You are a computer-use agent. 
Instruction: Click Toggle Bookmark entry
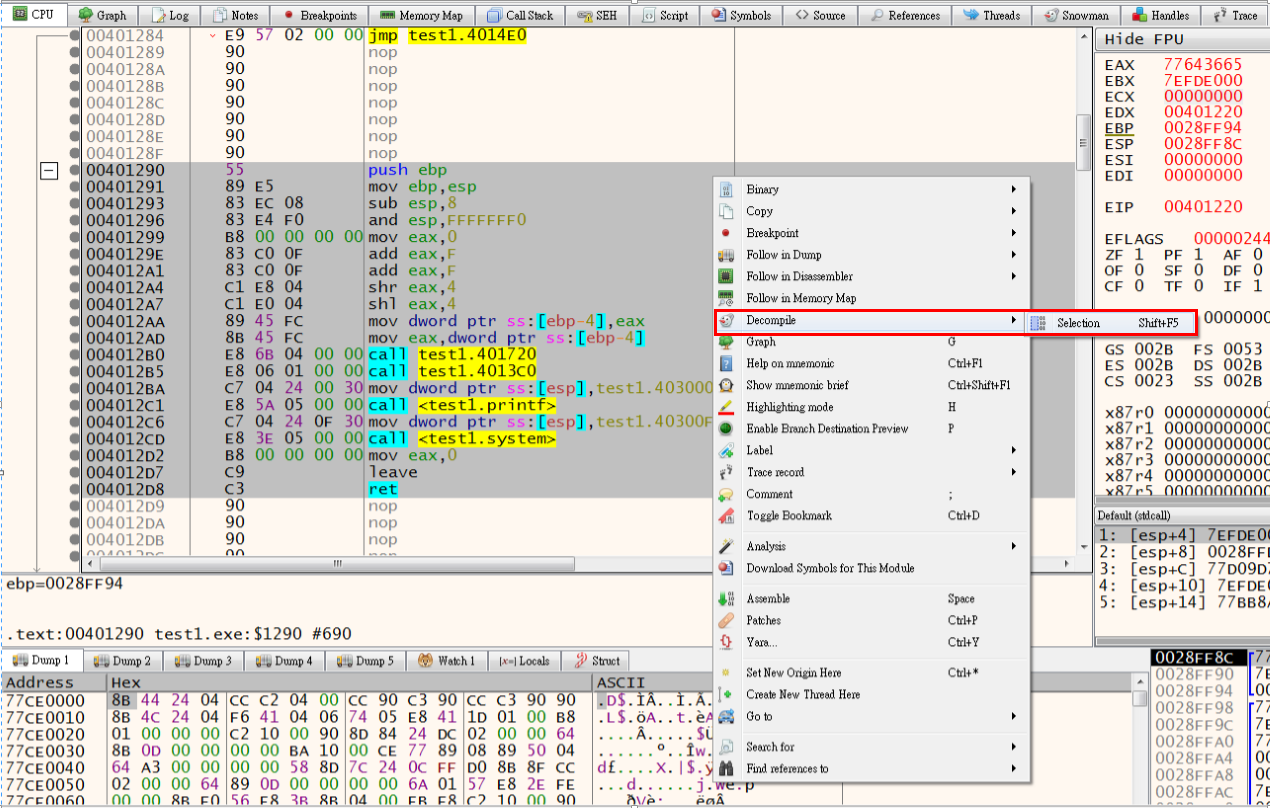(871, 516)
